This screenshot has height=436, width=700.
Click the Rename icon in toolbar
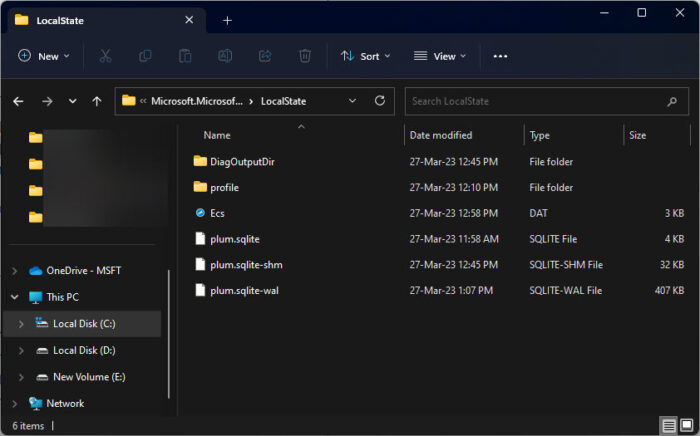pyautogui.click(x=225, y=56)
